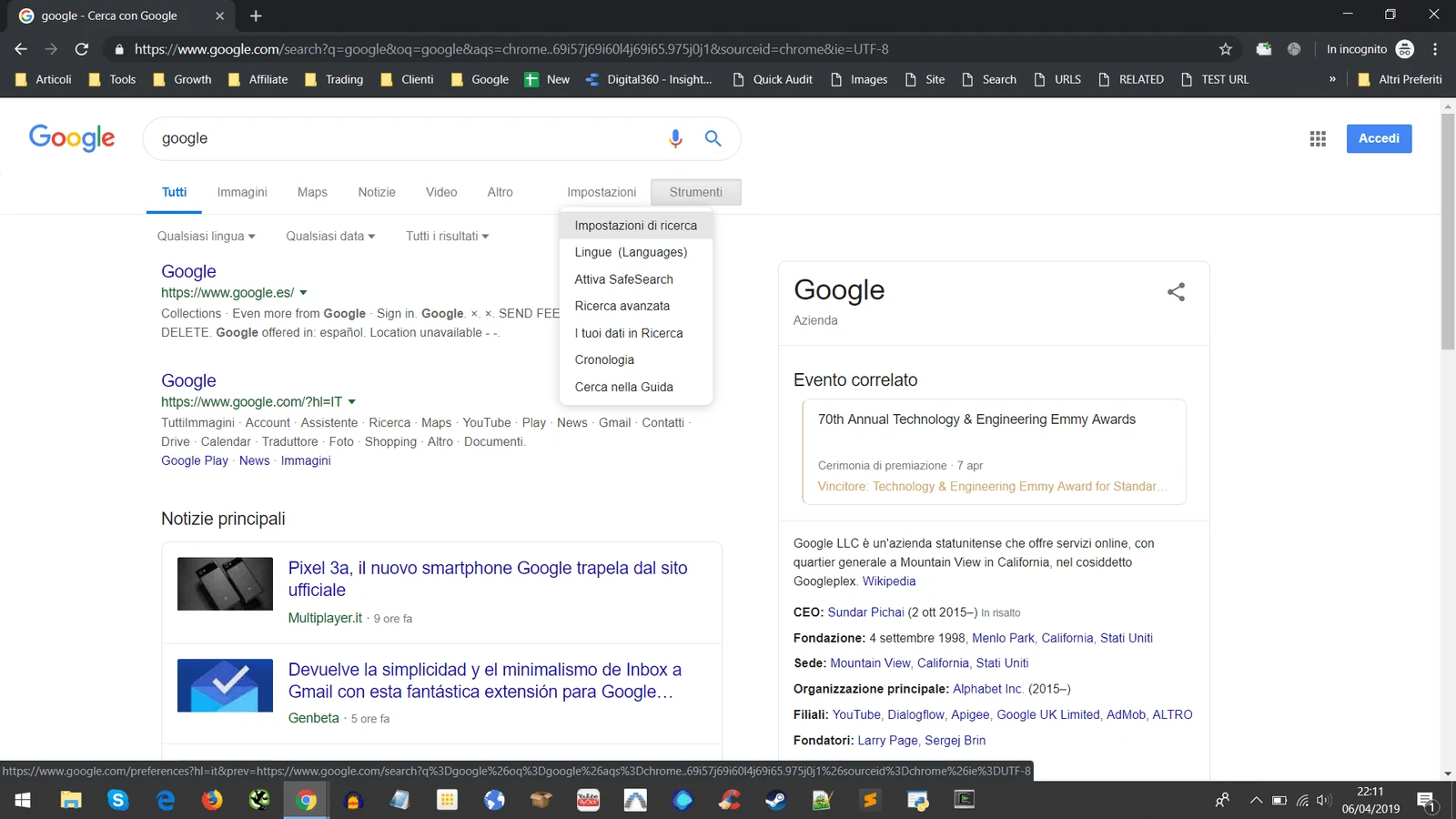Select Attiva SafeSearch in the menu
The width and height of the screenshot is (1456, 819).
636,279
